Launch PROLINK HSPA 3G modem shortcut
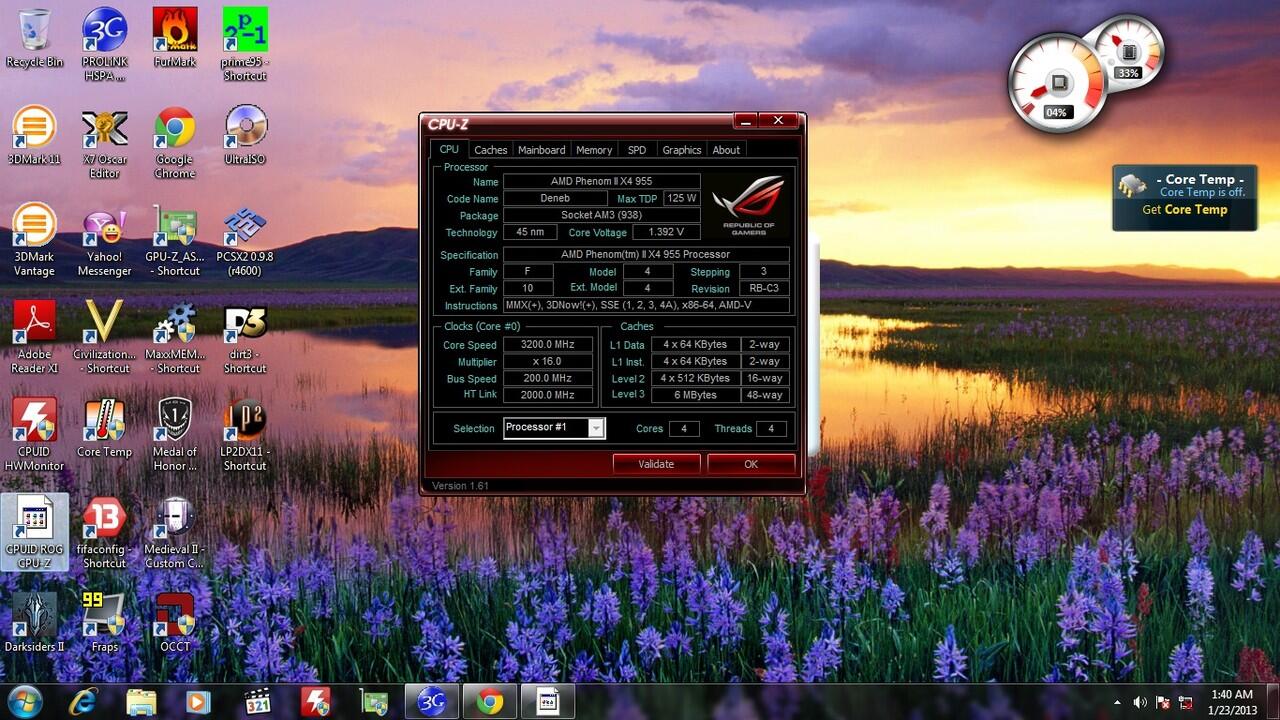 (x=104, y=44)
